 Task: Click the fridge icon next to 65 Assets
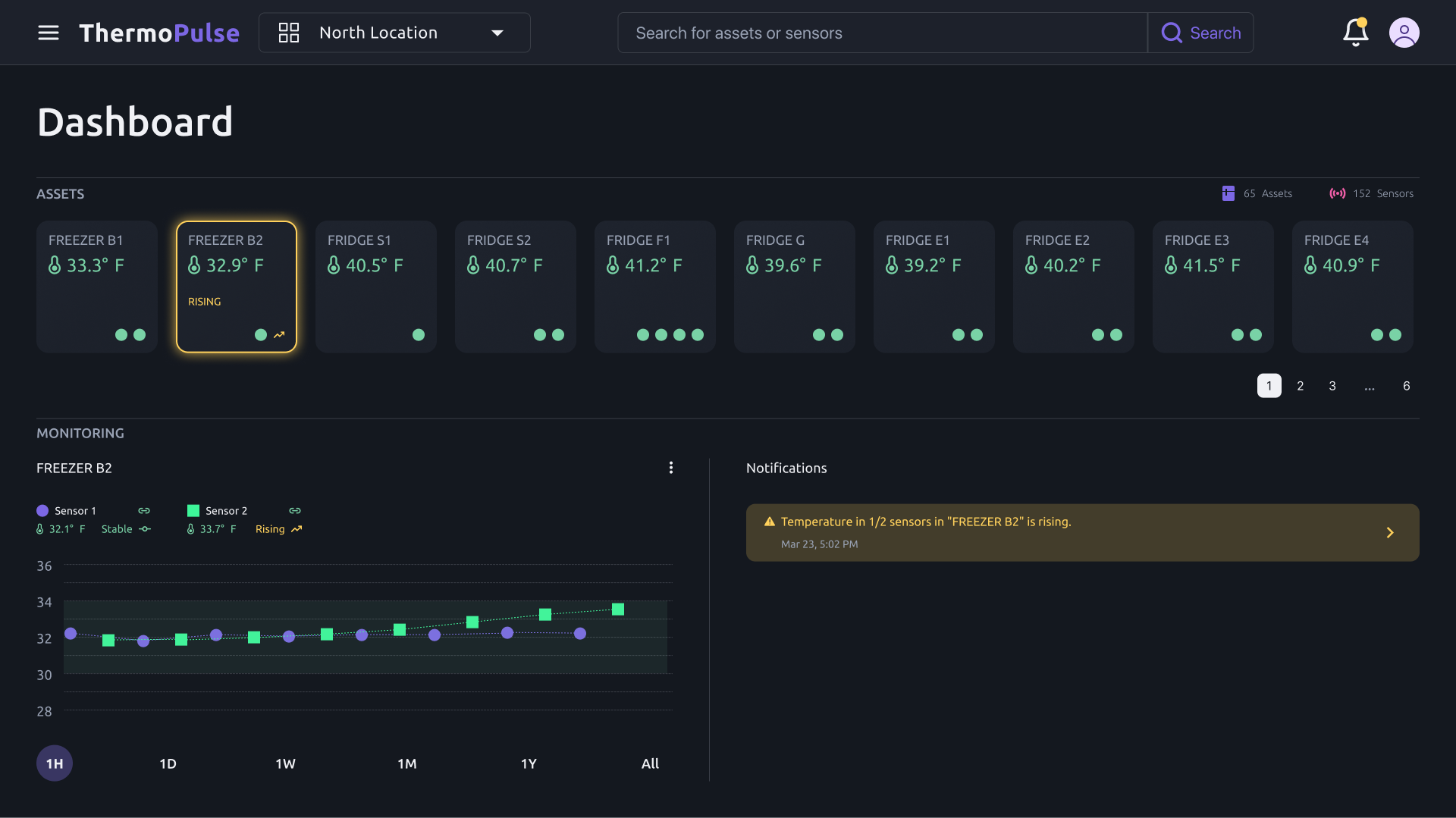pos(1228,193)
